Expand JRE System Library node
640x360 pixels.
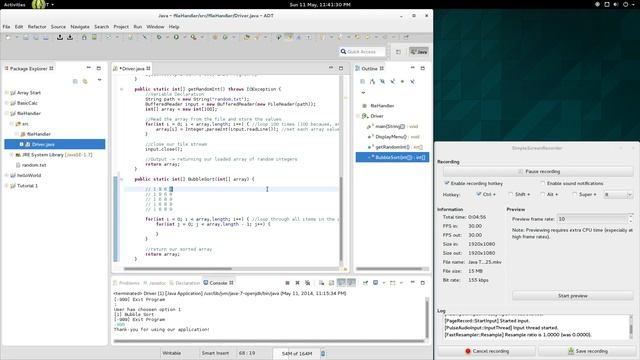click(11, 155)
